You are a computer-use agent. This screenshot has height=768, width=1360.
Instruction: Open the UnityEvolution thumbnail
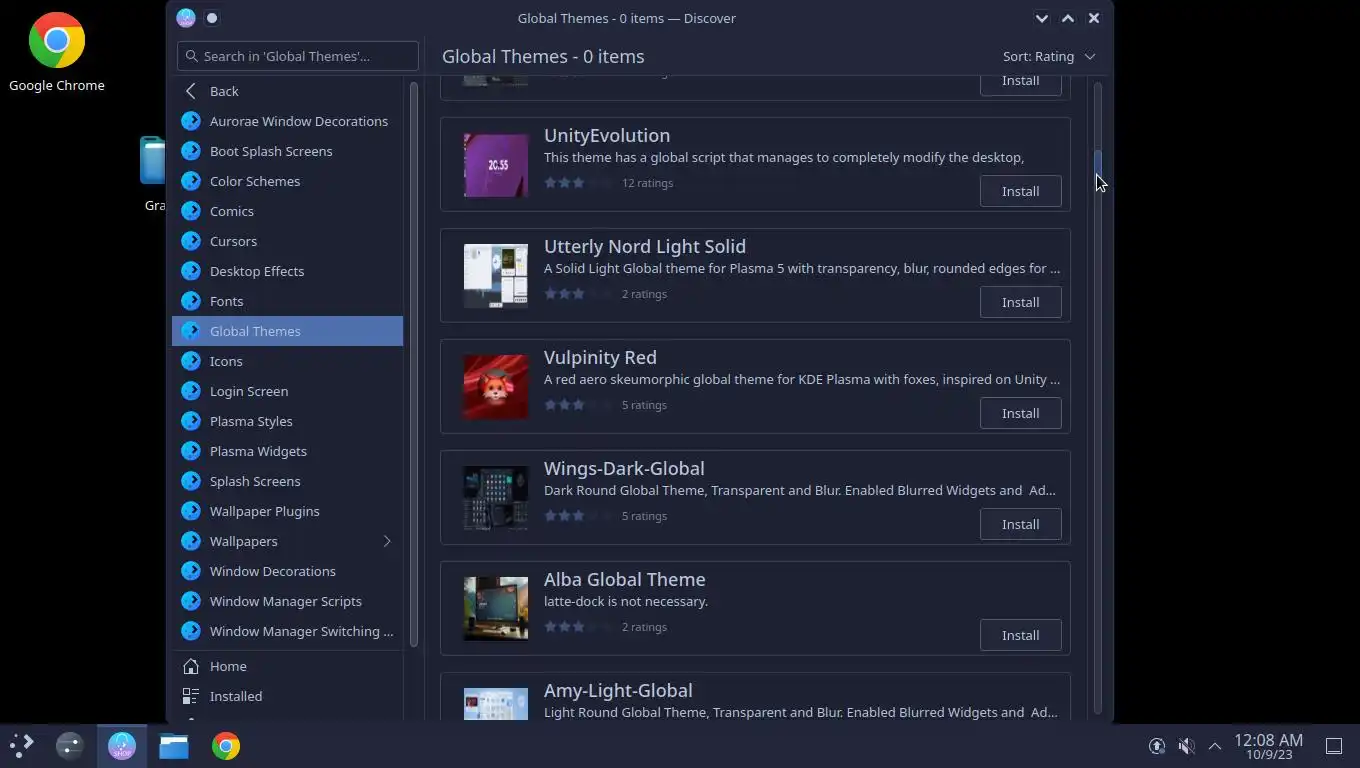pyautogui.click(x=496, y=165)
